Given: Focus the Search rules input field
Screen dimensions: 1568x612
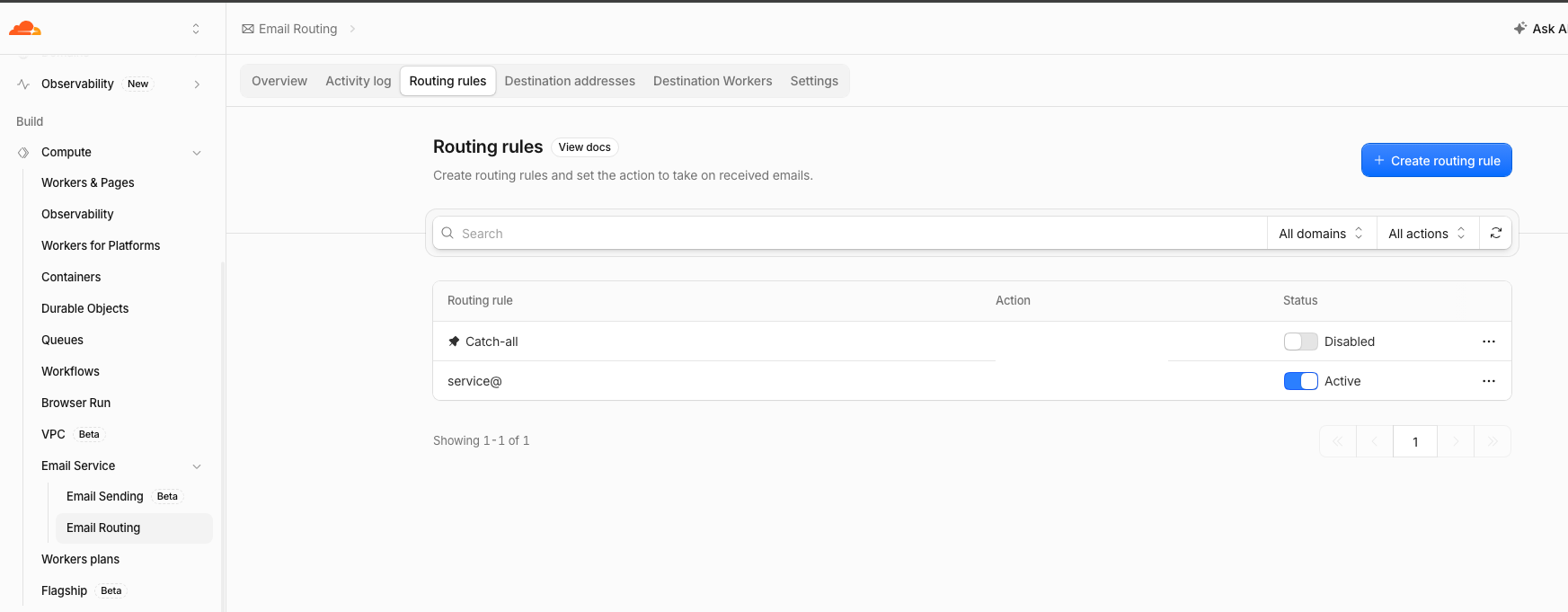Looking at the screenshot, I should coord(850,233).
